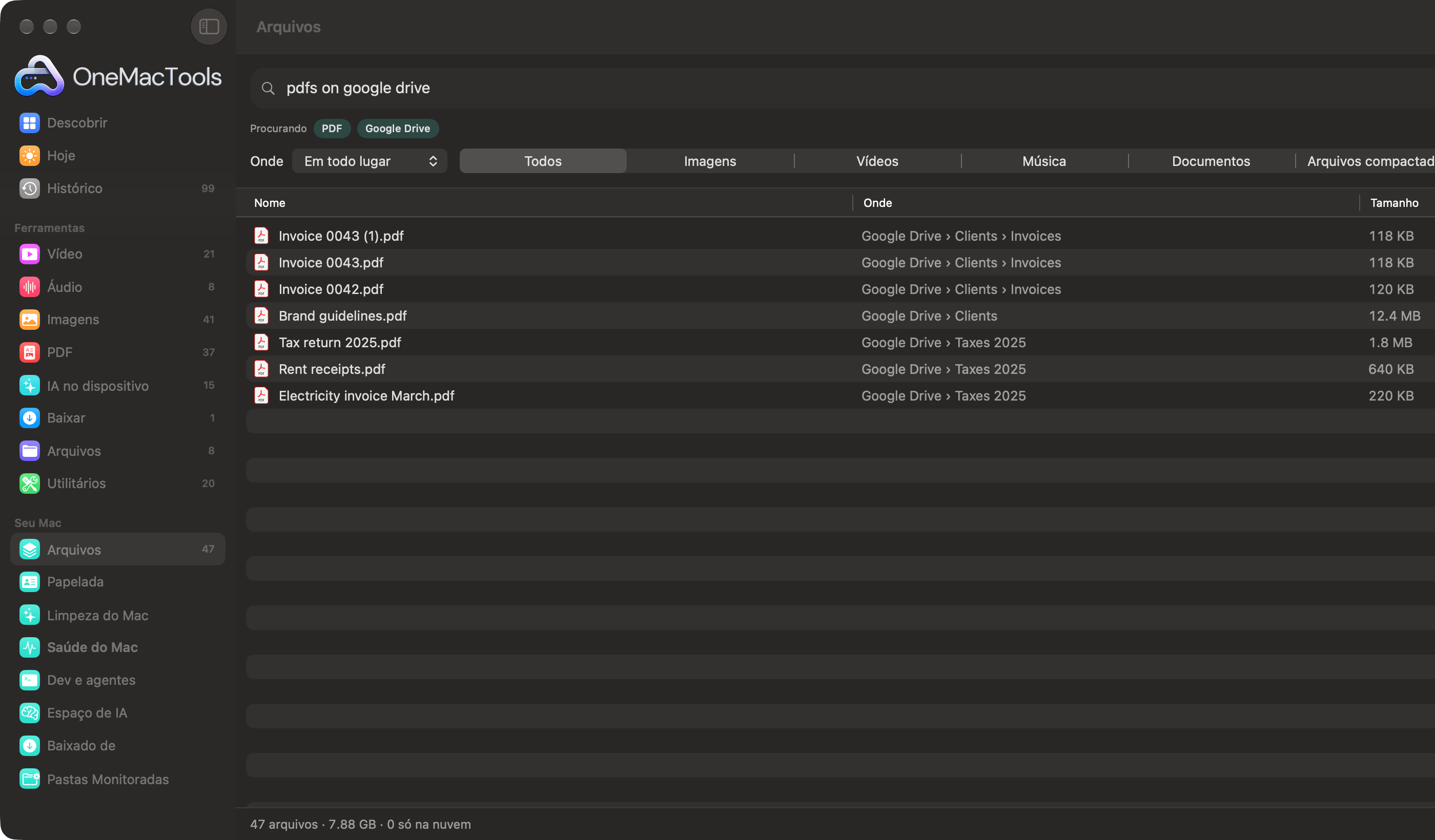The width and height of the screenshot is (1435, 840).
Task: Click the PDF search tag
Action: [332, 129]
